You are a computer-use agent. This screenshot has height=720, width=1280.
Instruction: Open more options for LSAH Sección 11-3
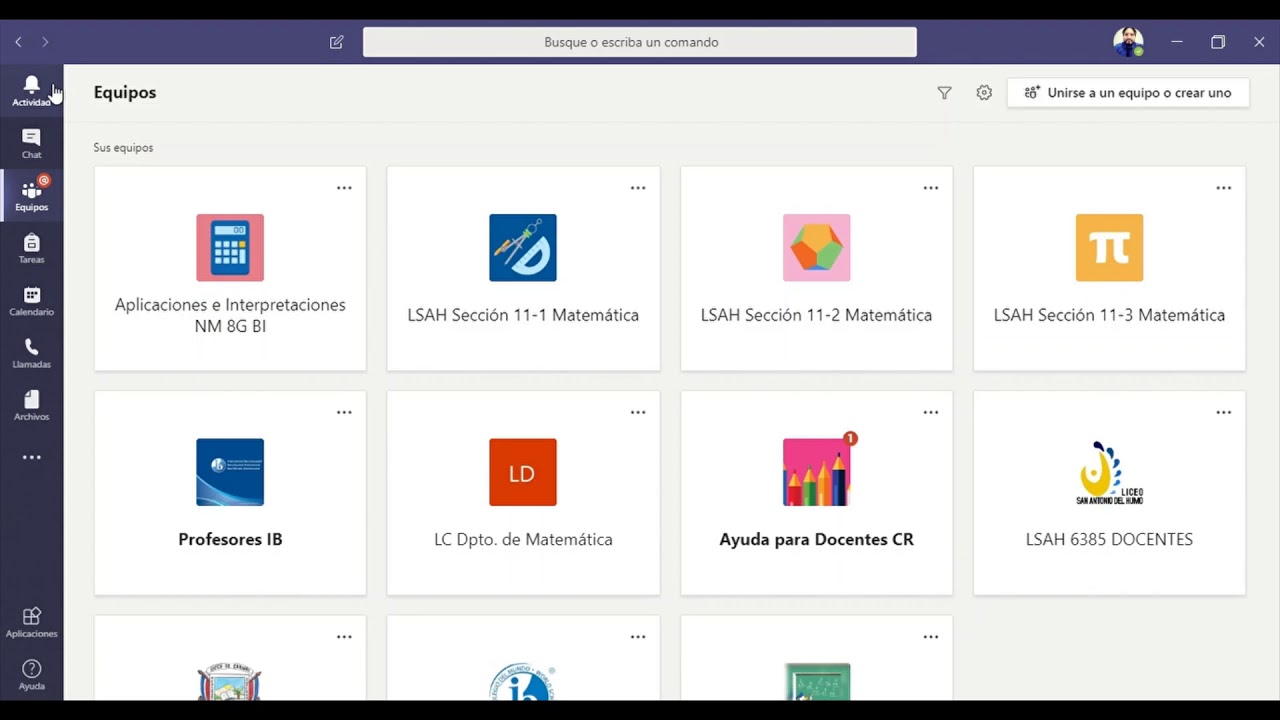point(1224,188)
